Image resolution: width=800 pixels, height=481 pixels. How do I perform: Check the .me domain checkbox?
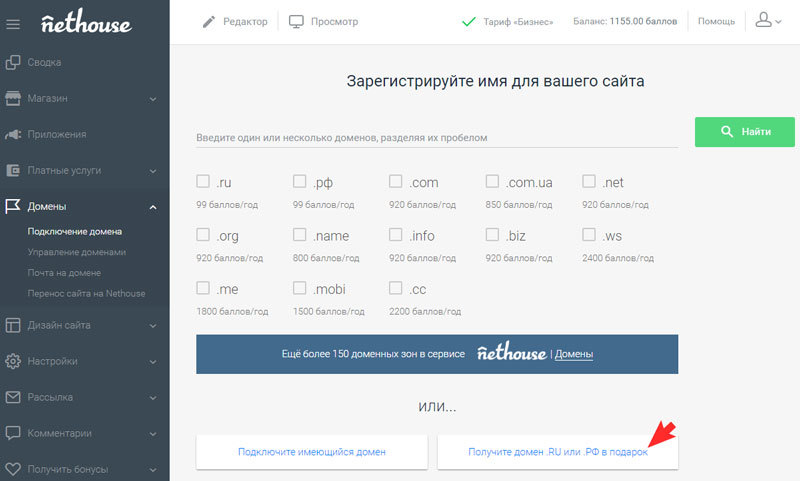pos(203,288)
